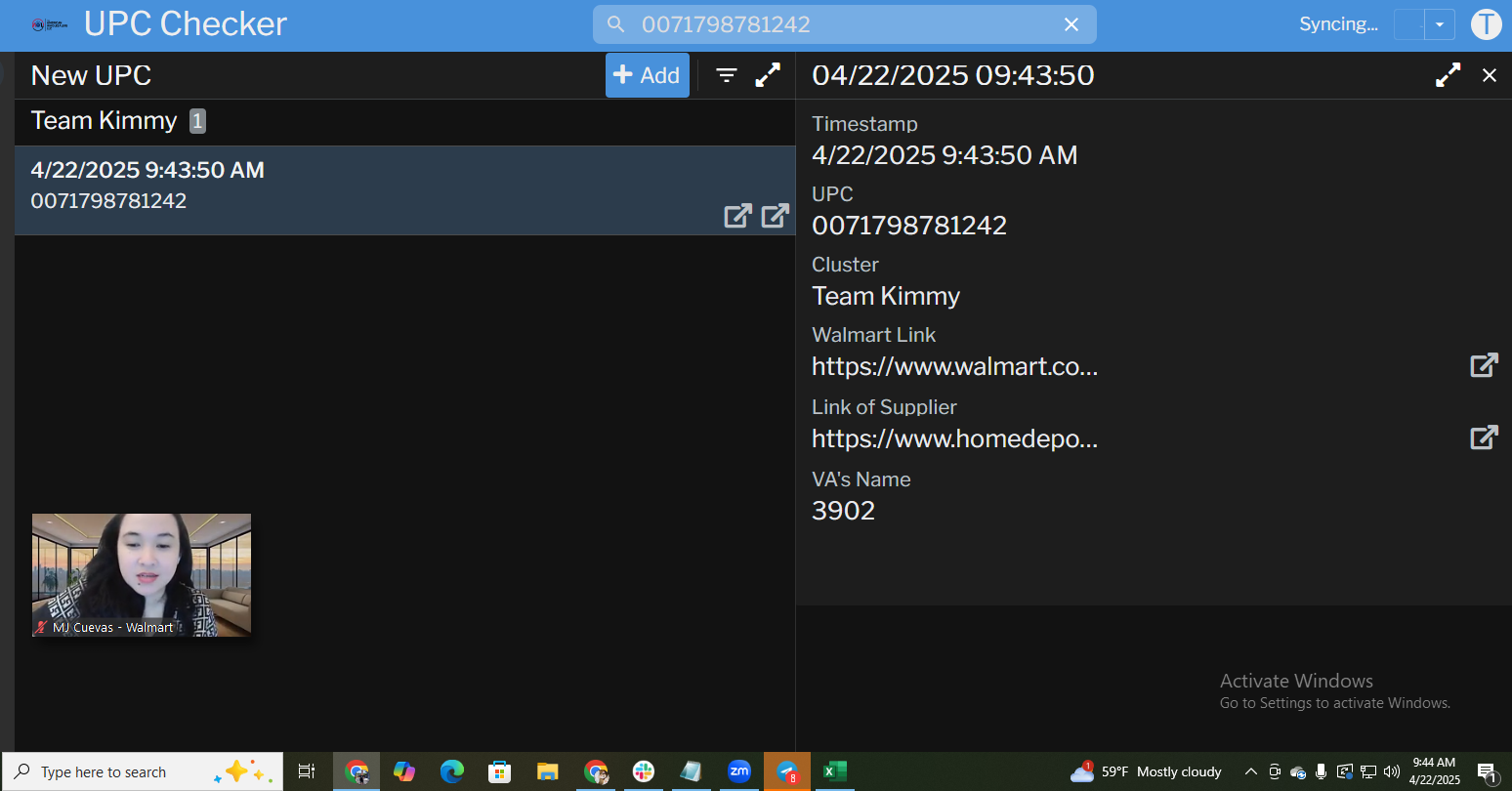Open the user profile avatar T
This screenshot has width=1512, height=791.
coord(1486,24)
